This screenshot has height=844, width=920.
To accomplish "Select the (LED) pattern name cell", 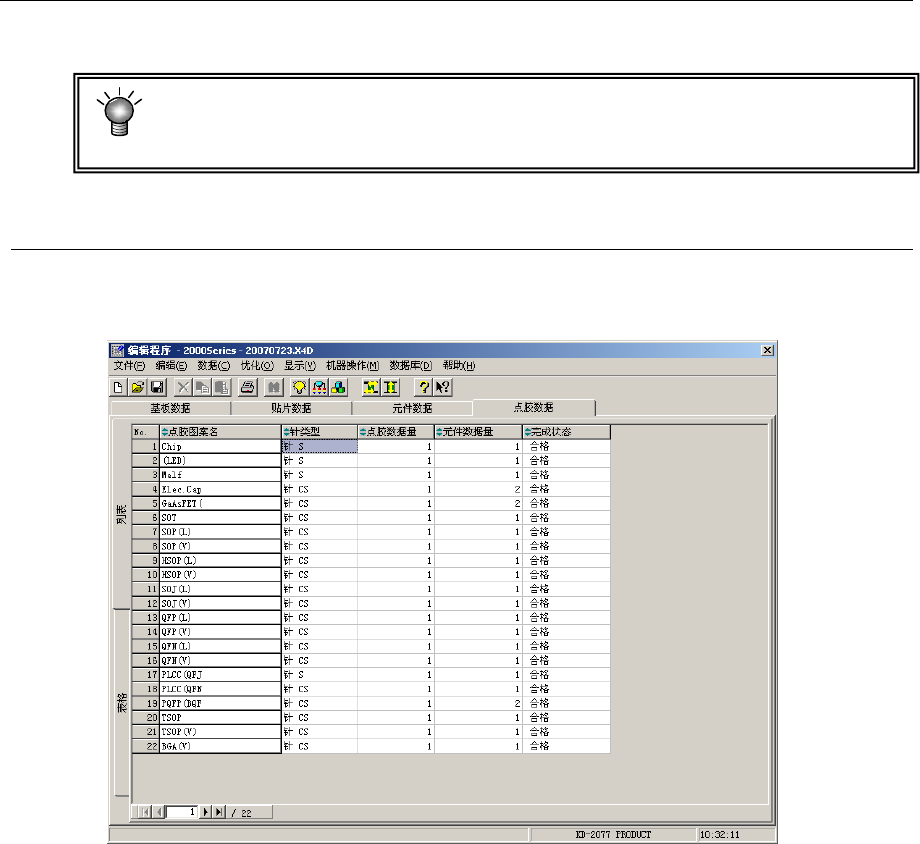I will tap(221, 461).
